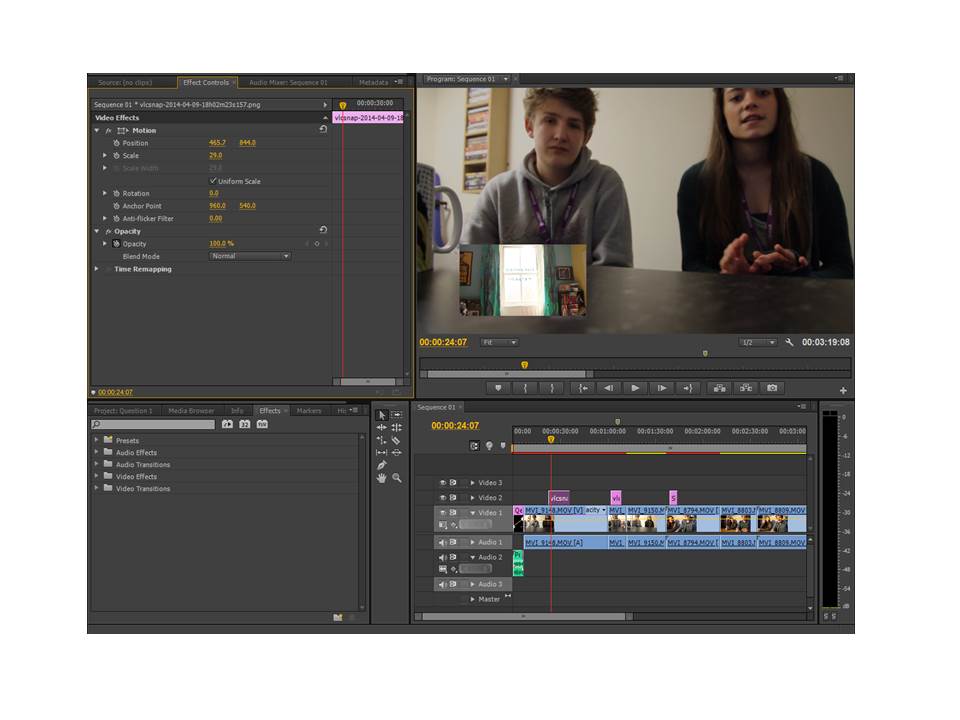Export a frame with camera icon

[x=772, y=388]
